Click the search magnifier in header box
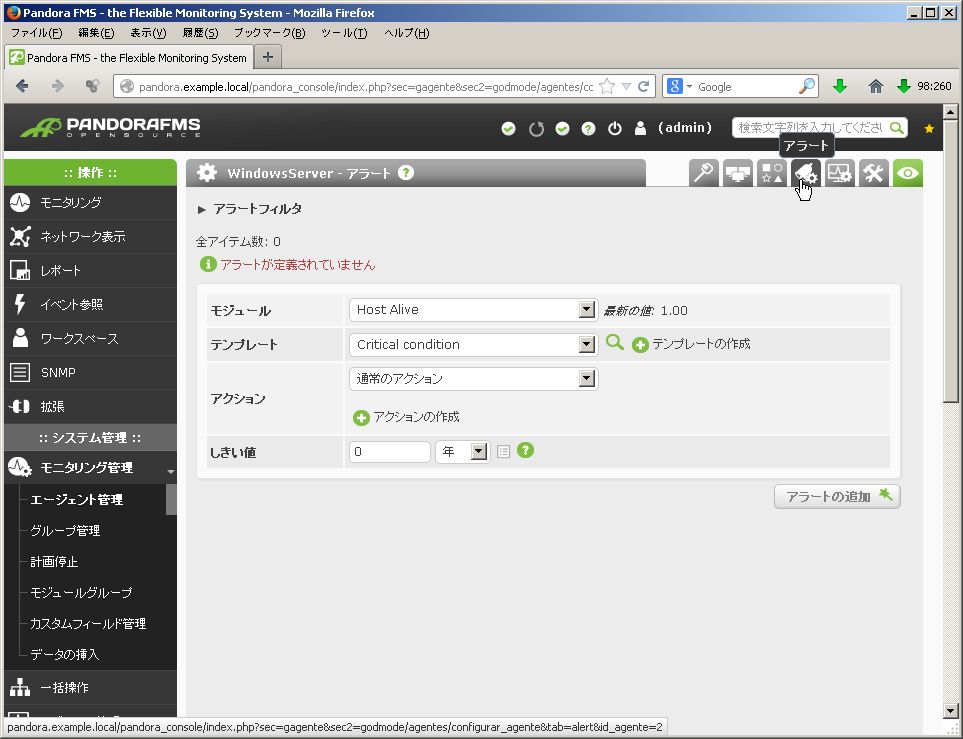 tap(897, 128)
